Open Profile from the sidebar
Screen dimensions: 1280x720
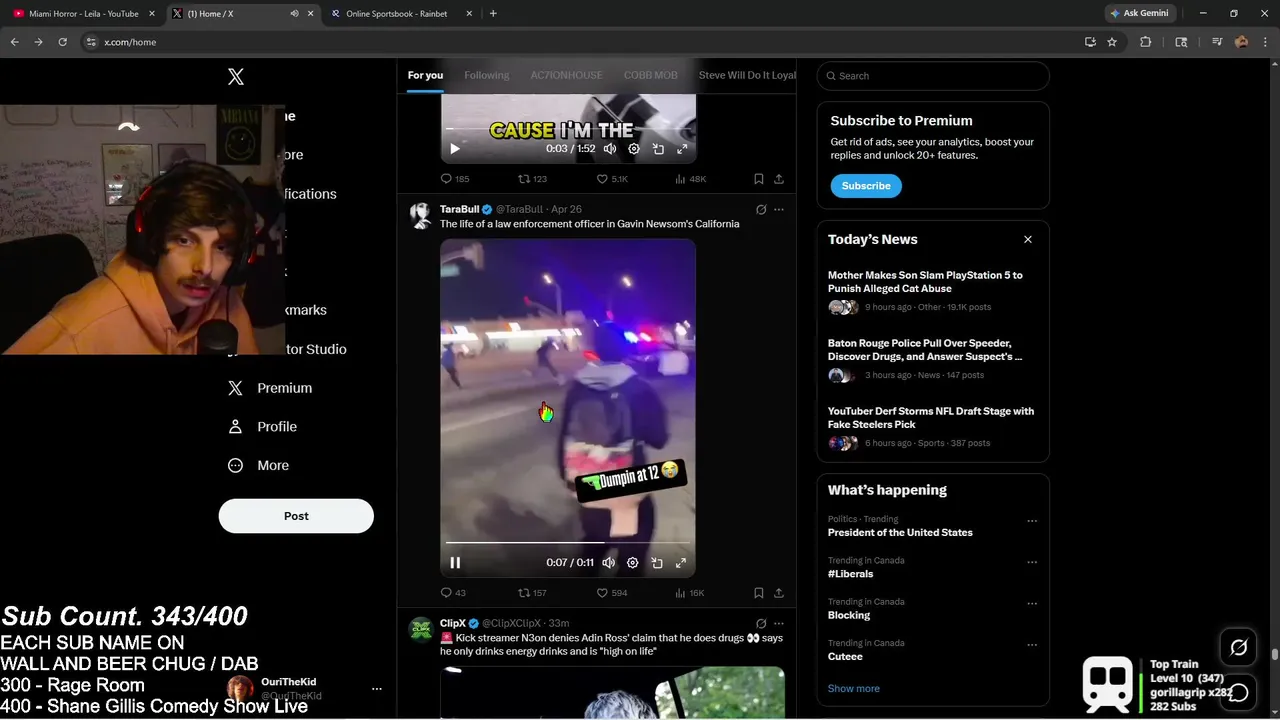click(262, 426)
